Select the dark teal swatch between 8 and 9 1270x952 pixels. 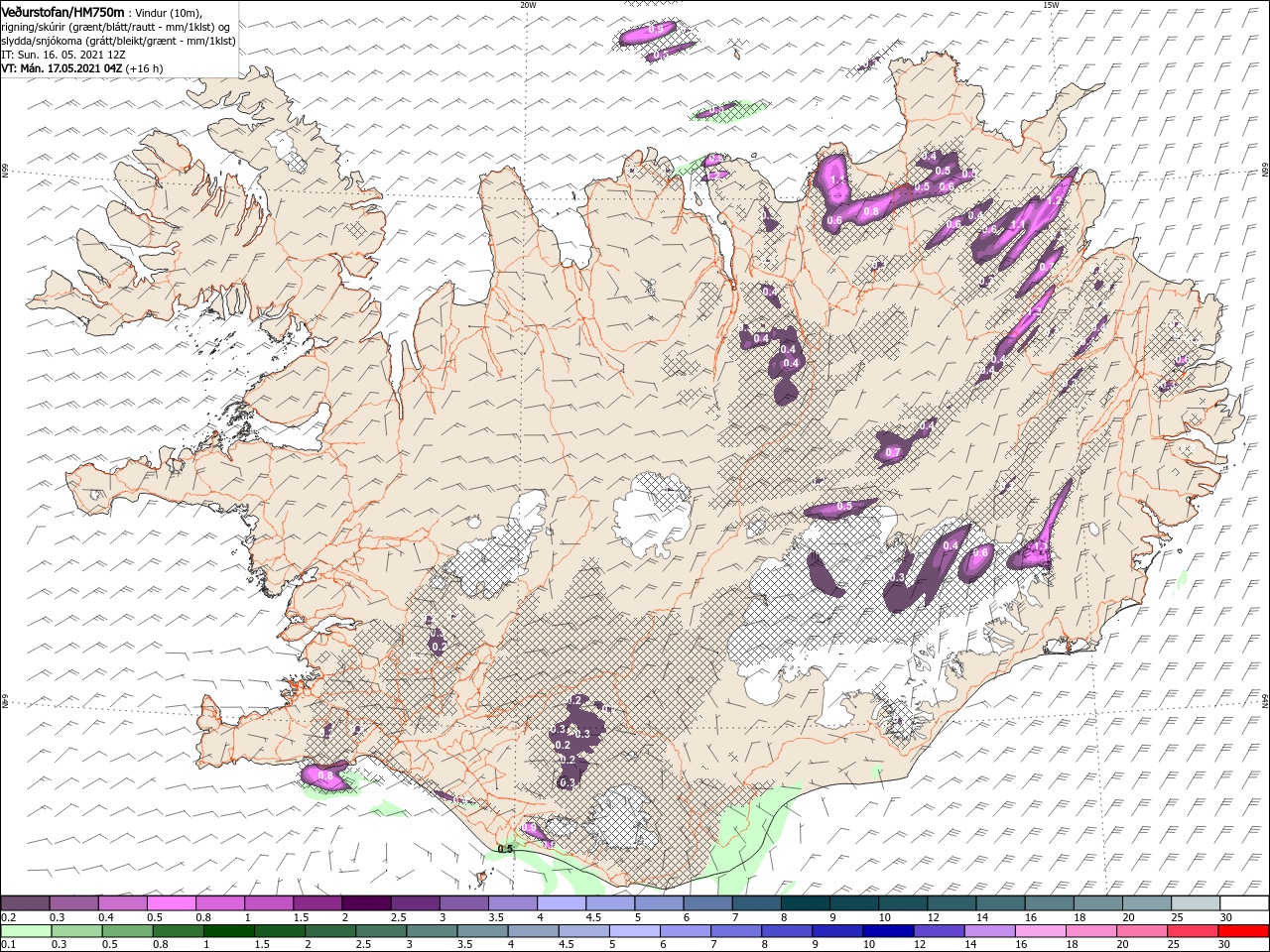(805, 903)
